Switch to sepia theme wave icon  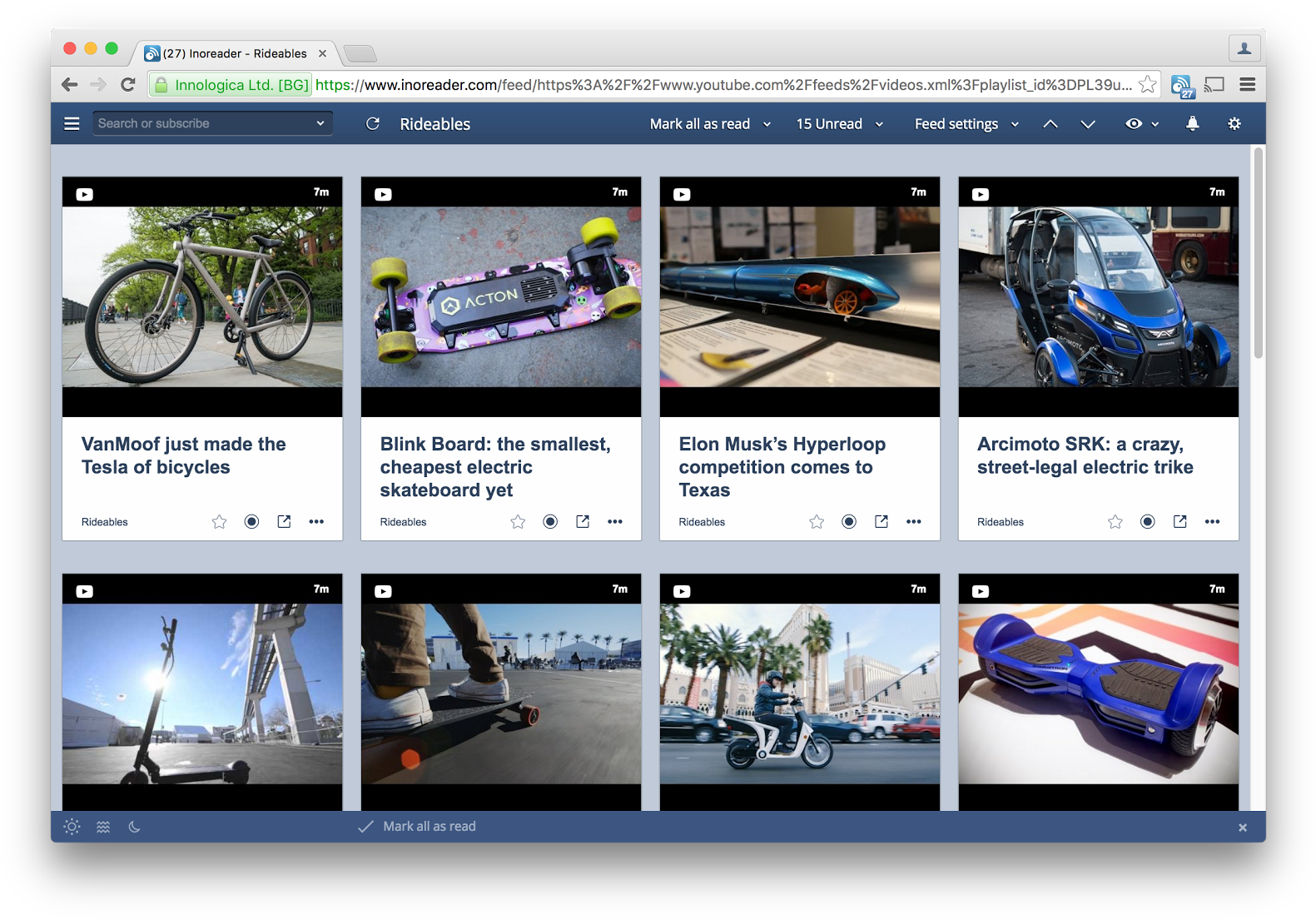[103, 827]
